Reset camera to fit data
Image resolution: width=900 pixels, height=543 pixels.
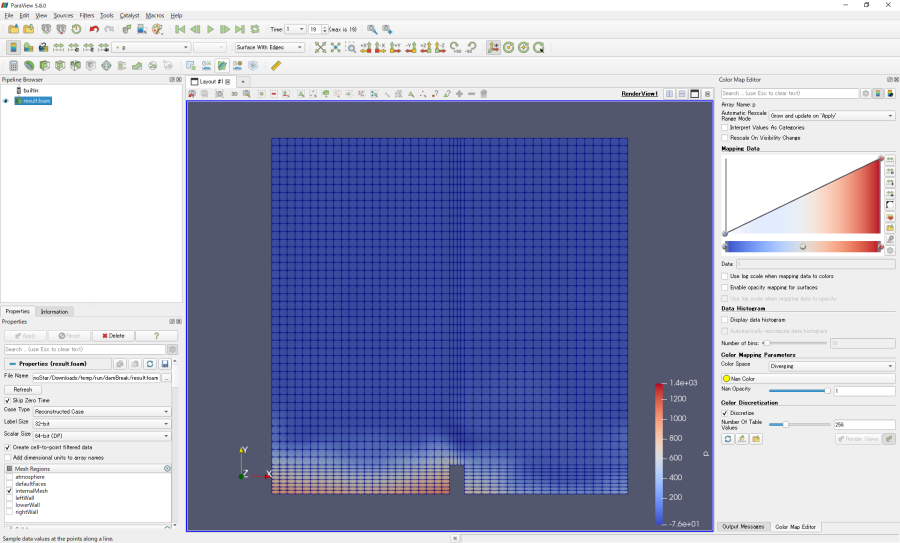(x=320, y=48)
